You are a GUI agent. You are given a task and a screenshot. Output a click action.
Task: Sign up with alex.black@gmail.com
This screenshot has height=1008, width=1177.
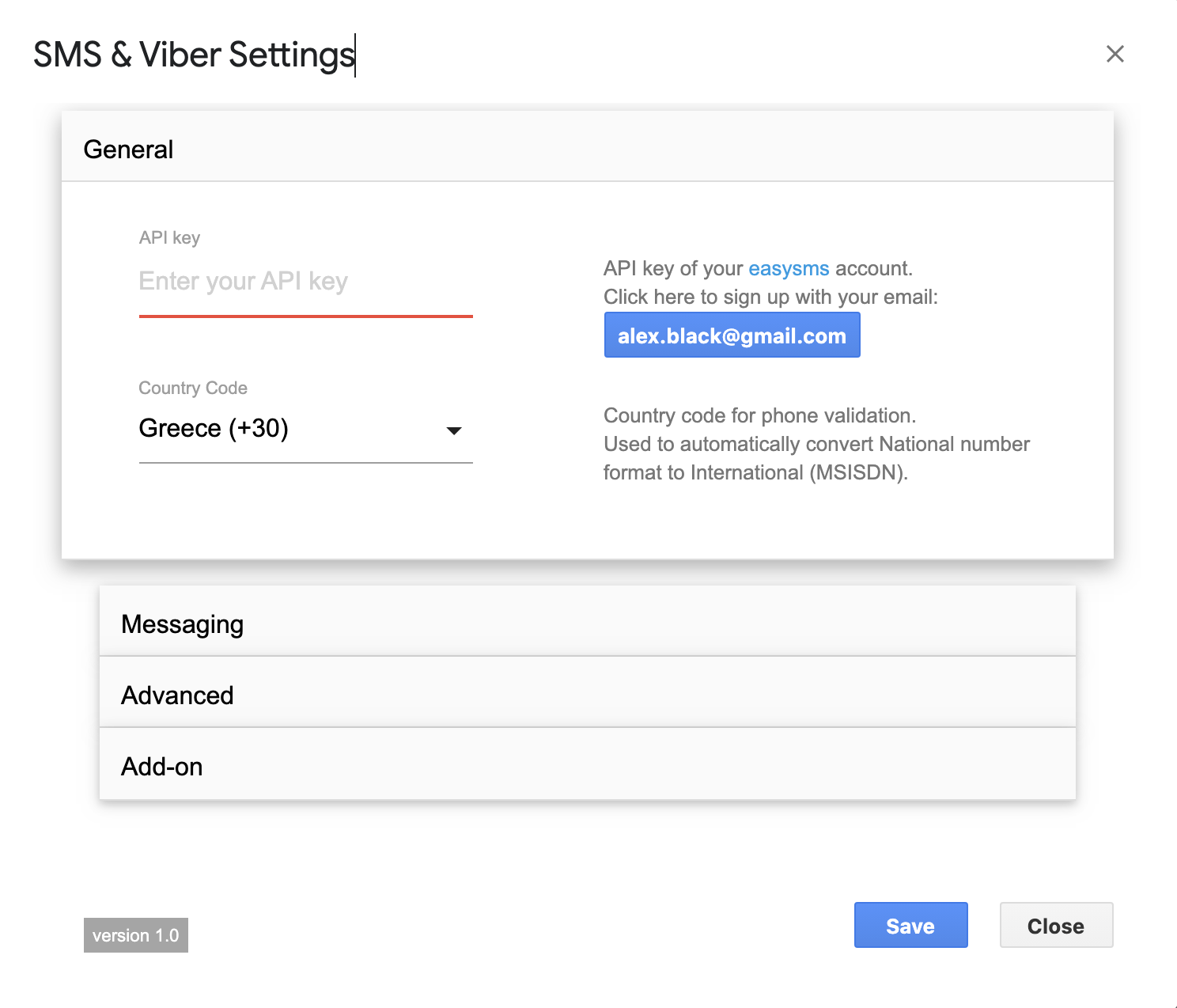click(732, 335)
